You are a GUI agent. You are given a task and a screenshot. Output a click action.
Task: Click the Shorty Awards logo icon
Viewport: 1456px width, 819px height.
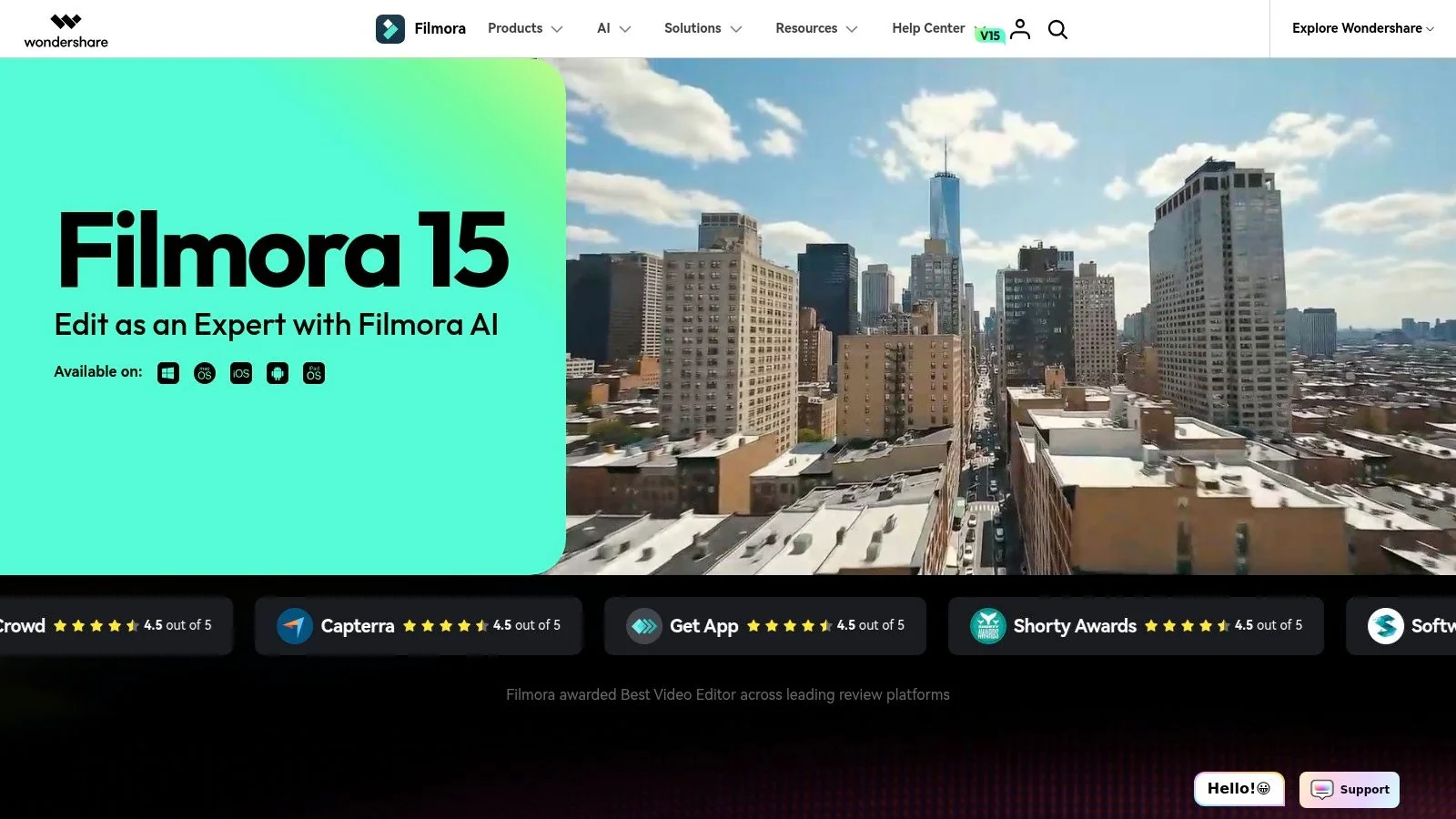[x=987, y=626]
